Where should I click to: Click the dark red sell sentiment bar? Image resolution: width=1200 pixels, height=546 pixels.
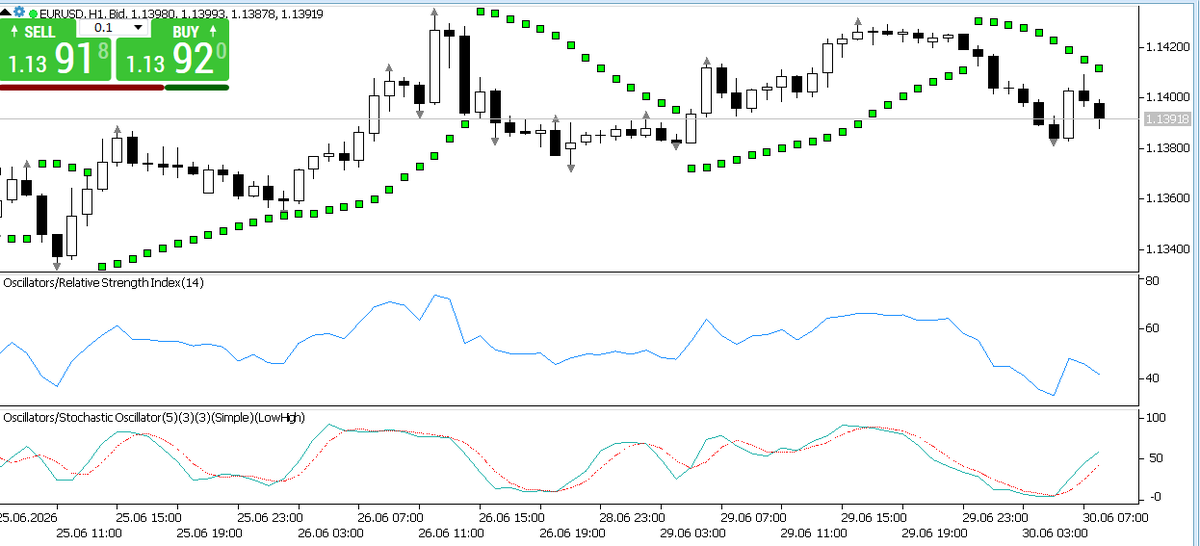point(81,87)
